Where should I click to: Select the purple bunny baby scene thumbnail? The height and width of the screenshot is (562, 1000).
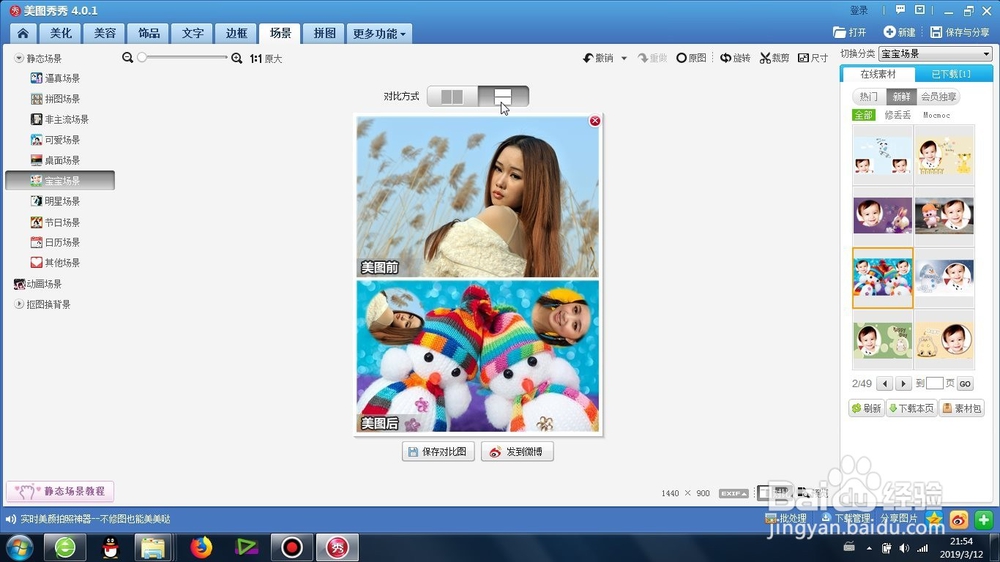click(883, 216)
